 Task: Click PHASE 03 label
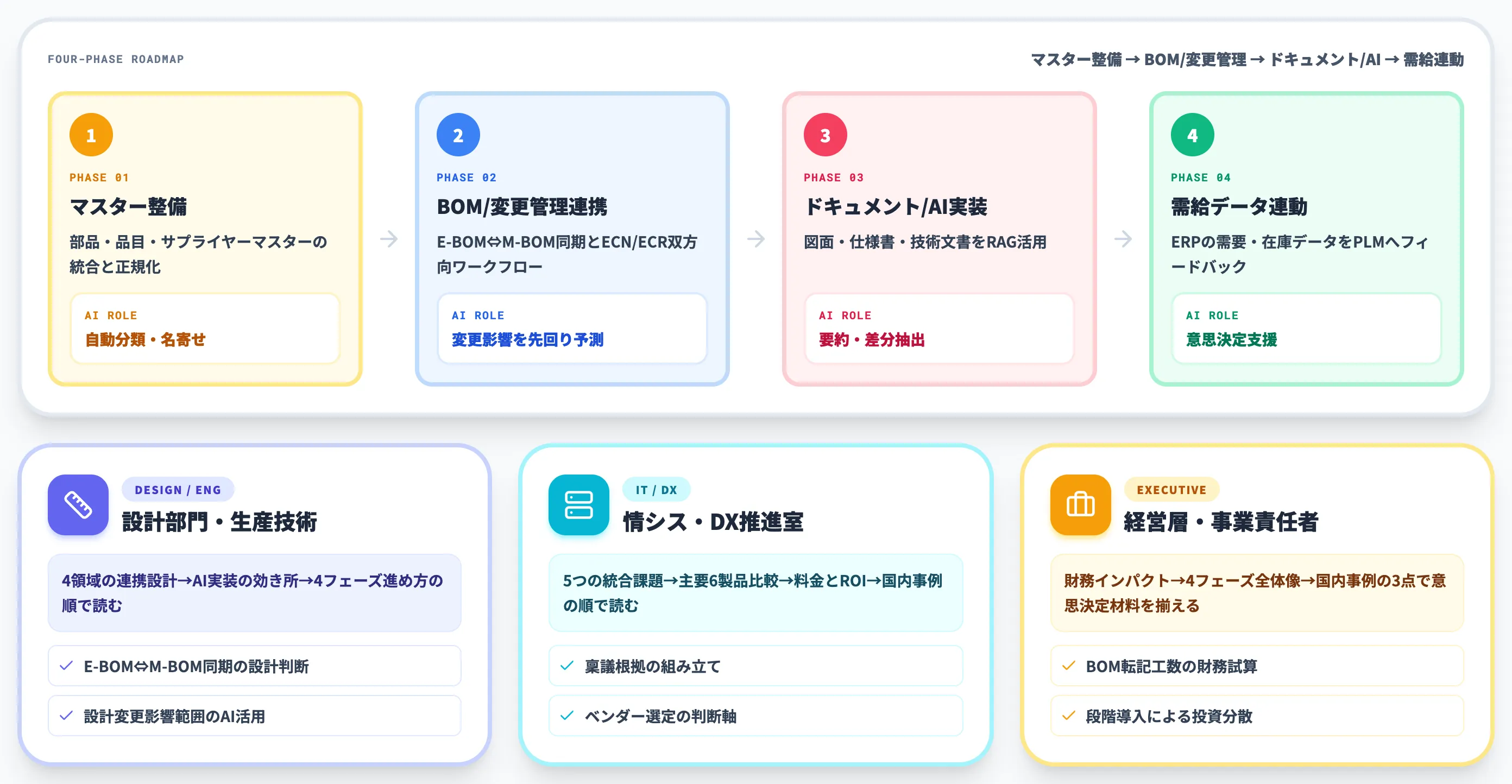tap(834, 177)
